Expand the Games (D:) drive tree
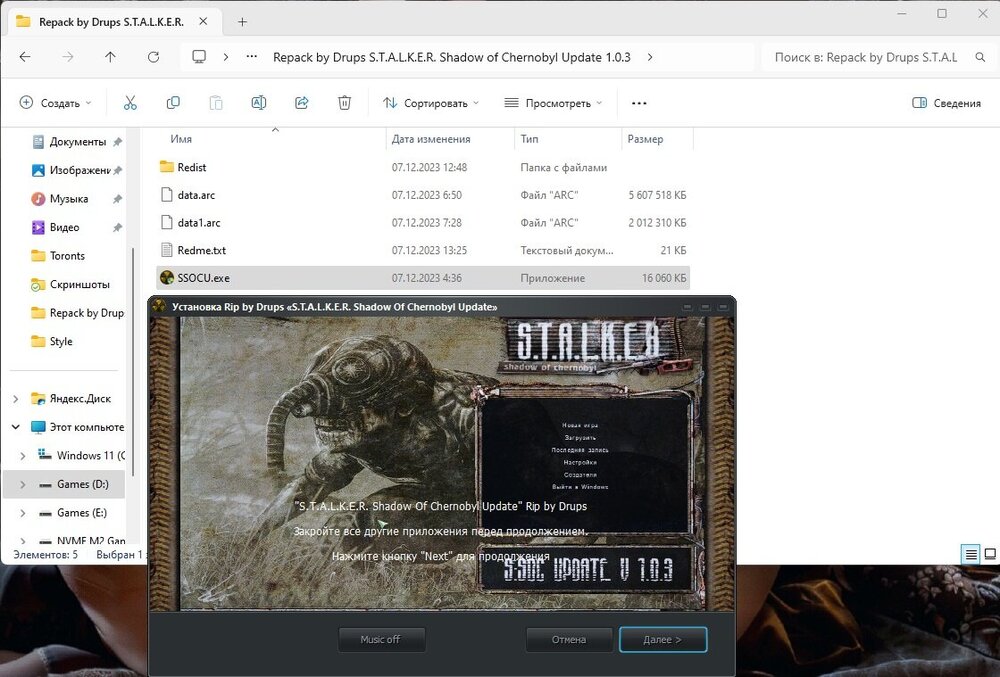 tap(23, 484)
